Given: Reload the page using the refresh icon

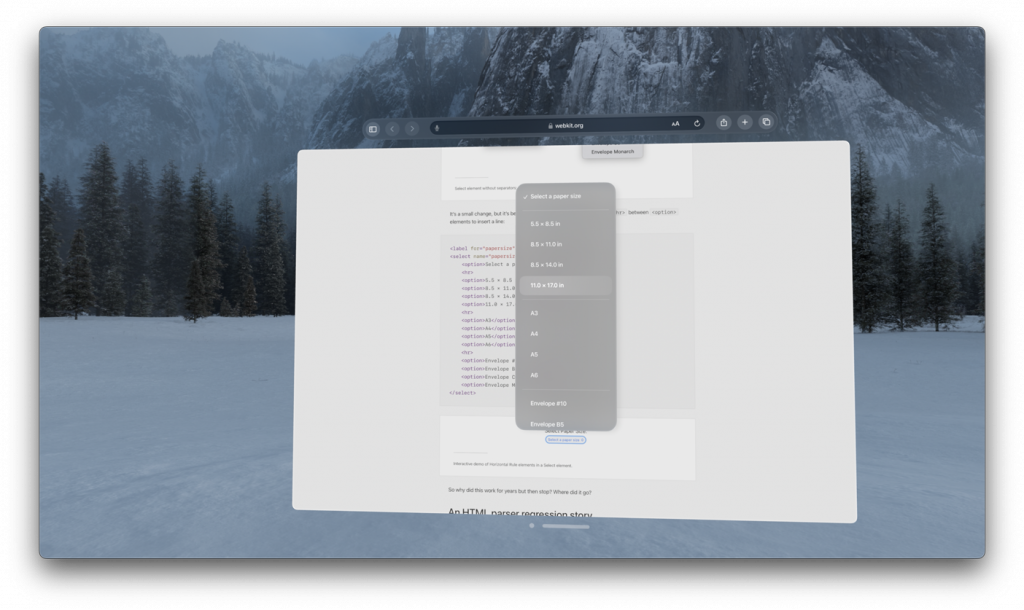Looking at the screenshot, I should click(697, 124).
